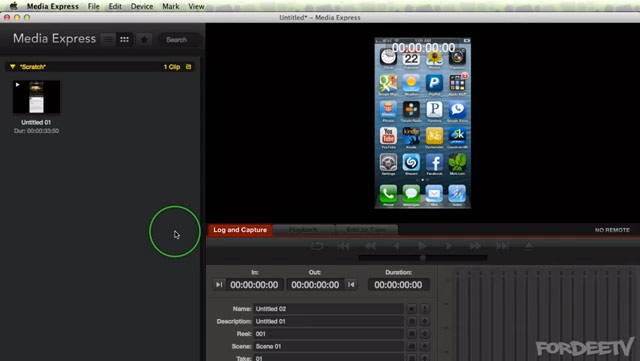Screen dimensions: 640x361
Task: Switch to the Playback tab
Action: (303, 230)
